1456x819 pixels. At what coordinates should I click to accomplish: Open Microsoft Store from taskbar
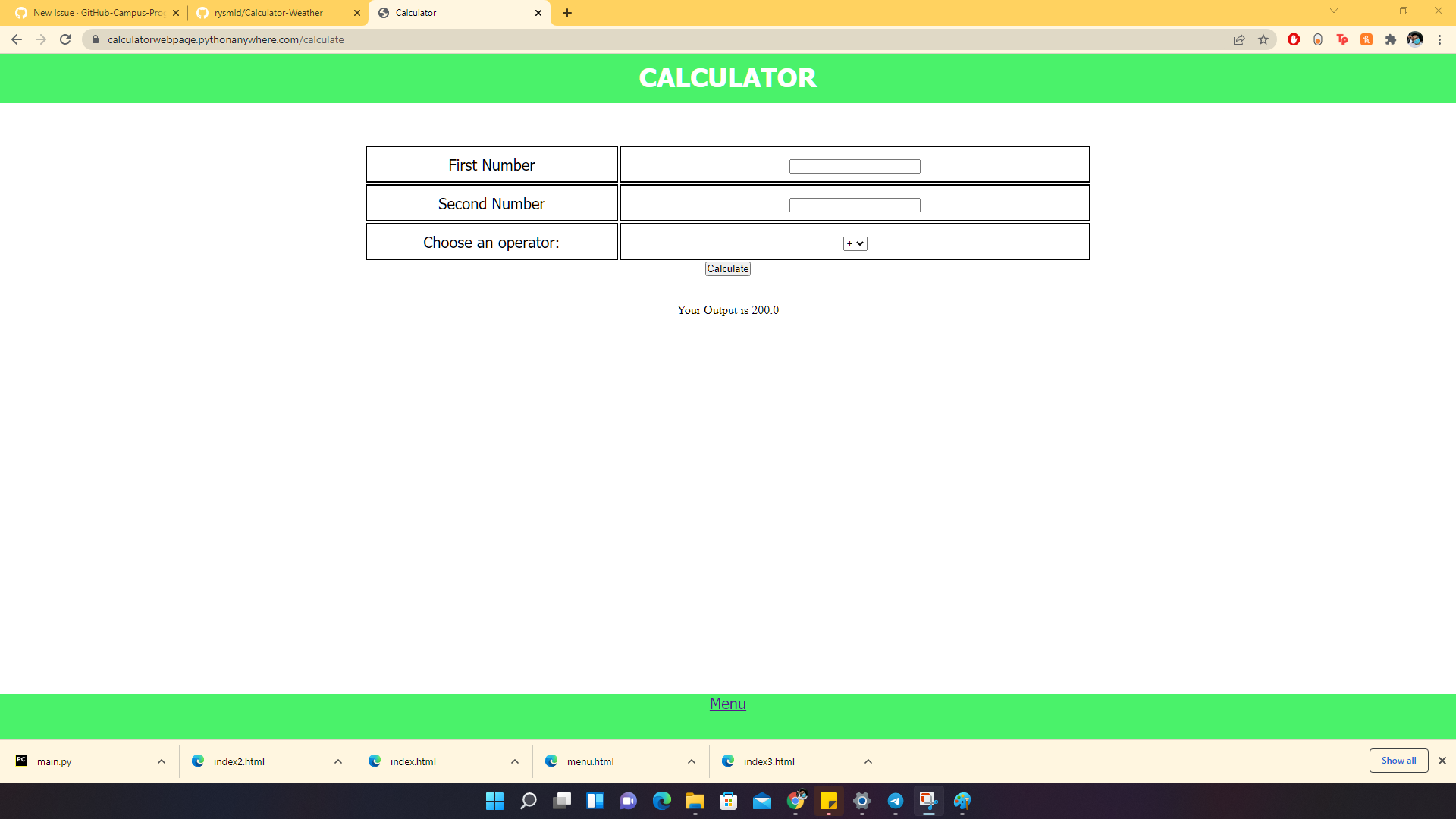(729, 801)
